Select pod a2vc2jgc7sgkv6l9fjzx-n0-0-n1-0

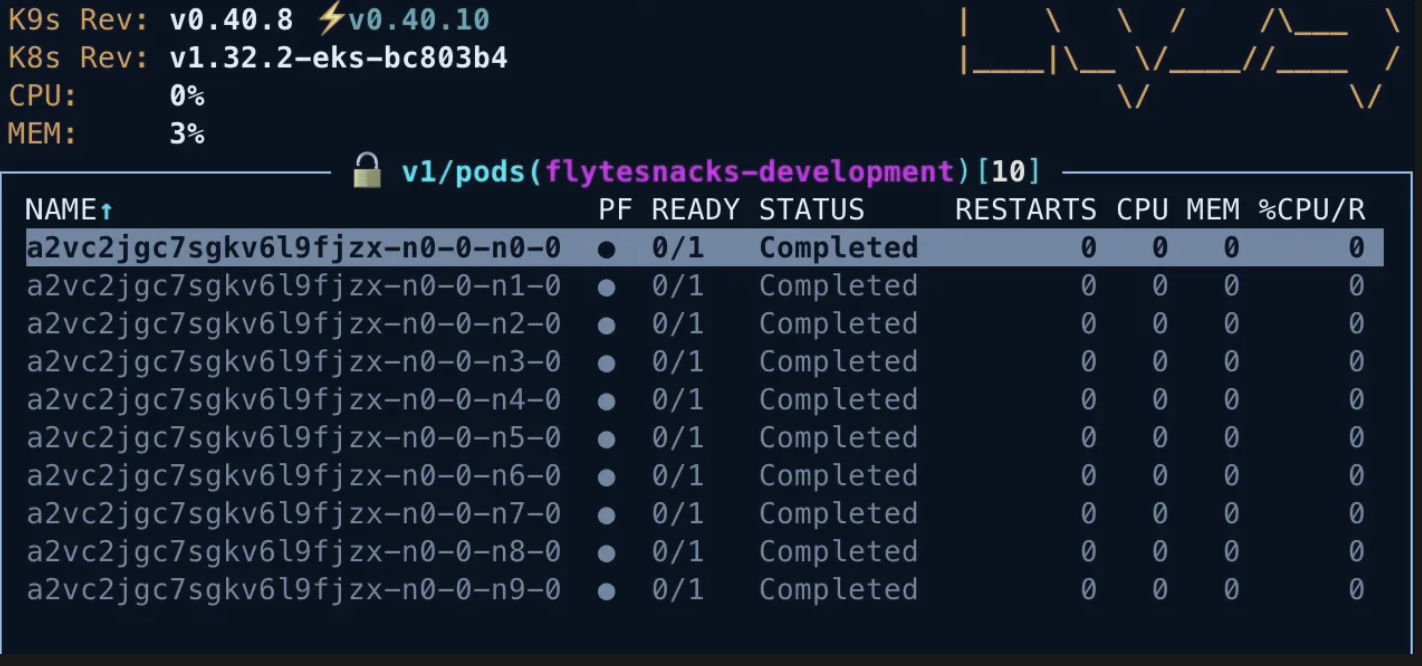(x=704, y=286)
